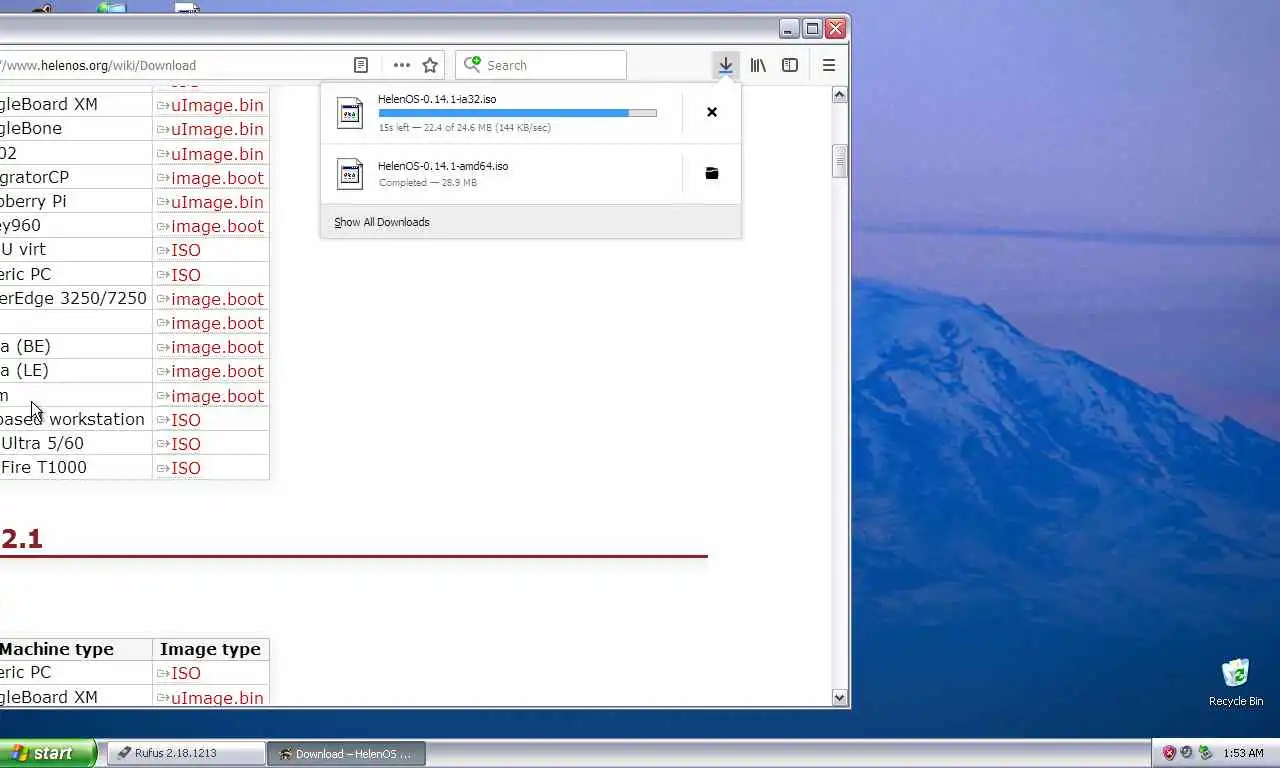The width and height of the screenshot is (1280, 768).
Task: Click the search magnifier icon in search box
Action: click(472, 65)
